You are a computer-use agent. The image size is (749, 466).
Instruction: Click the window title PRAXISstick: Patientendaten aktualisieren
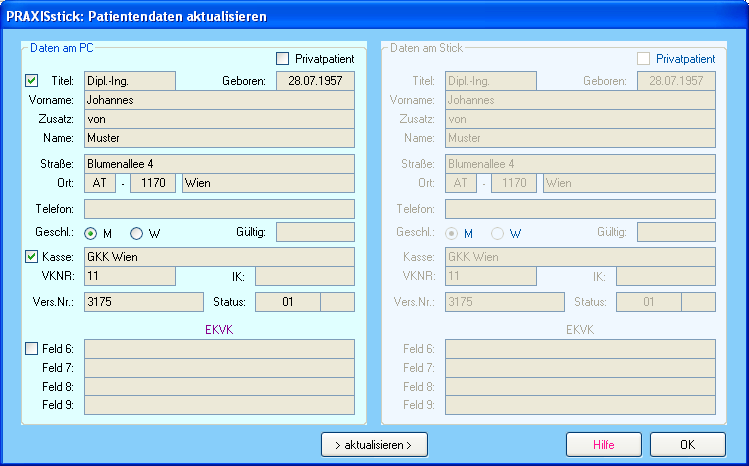pos(137,17)
